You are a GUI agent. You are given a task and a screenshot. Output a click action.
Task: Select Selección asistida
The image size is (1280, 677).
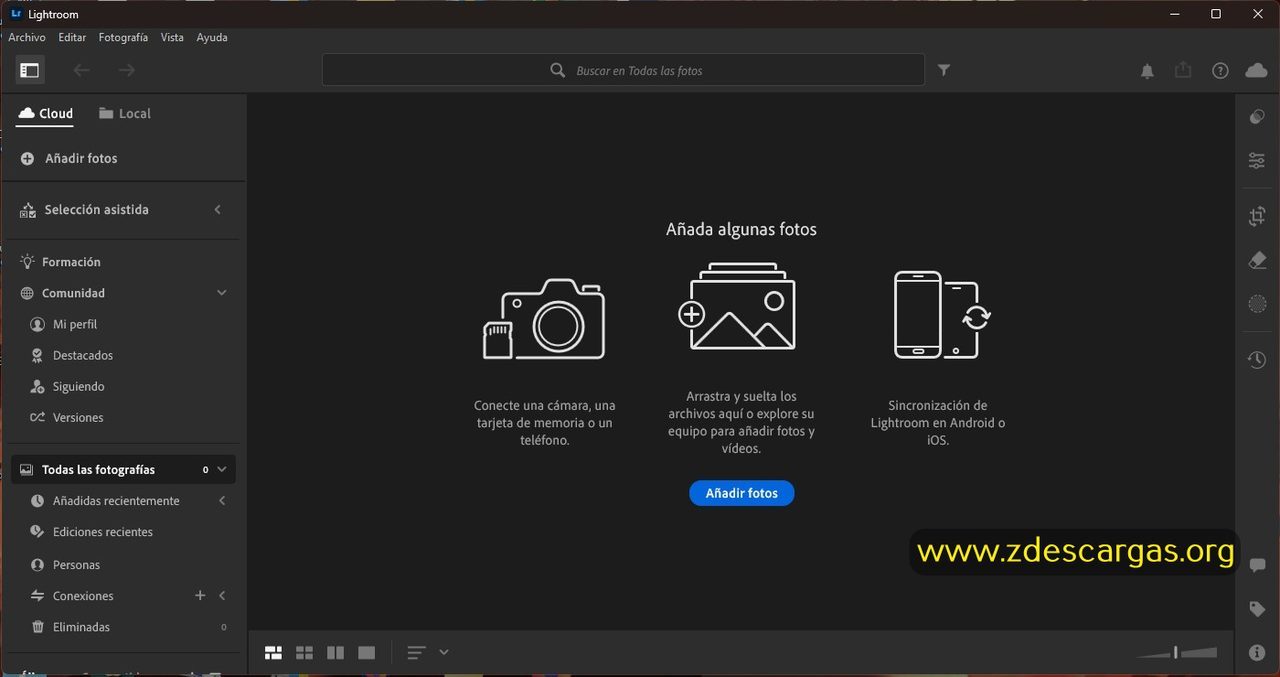click(x=96, y=210)
